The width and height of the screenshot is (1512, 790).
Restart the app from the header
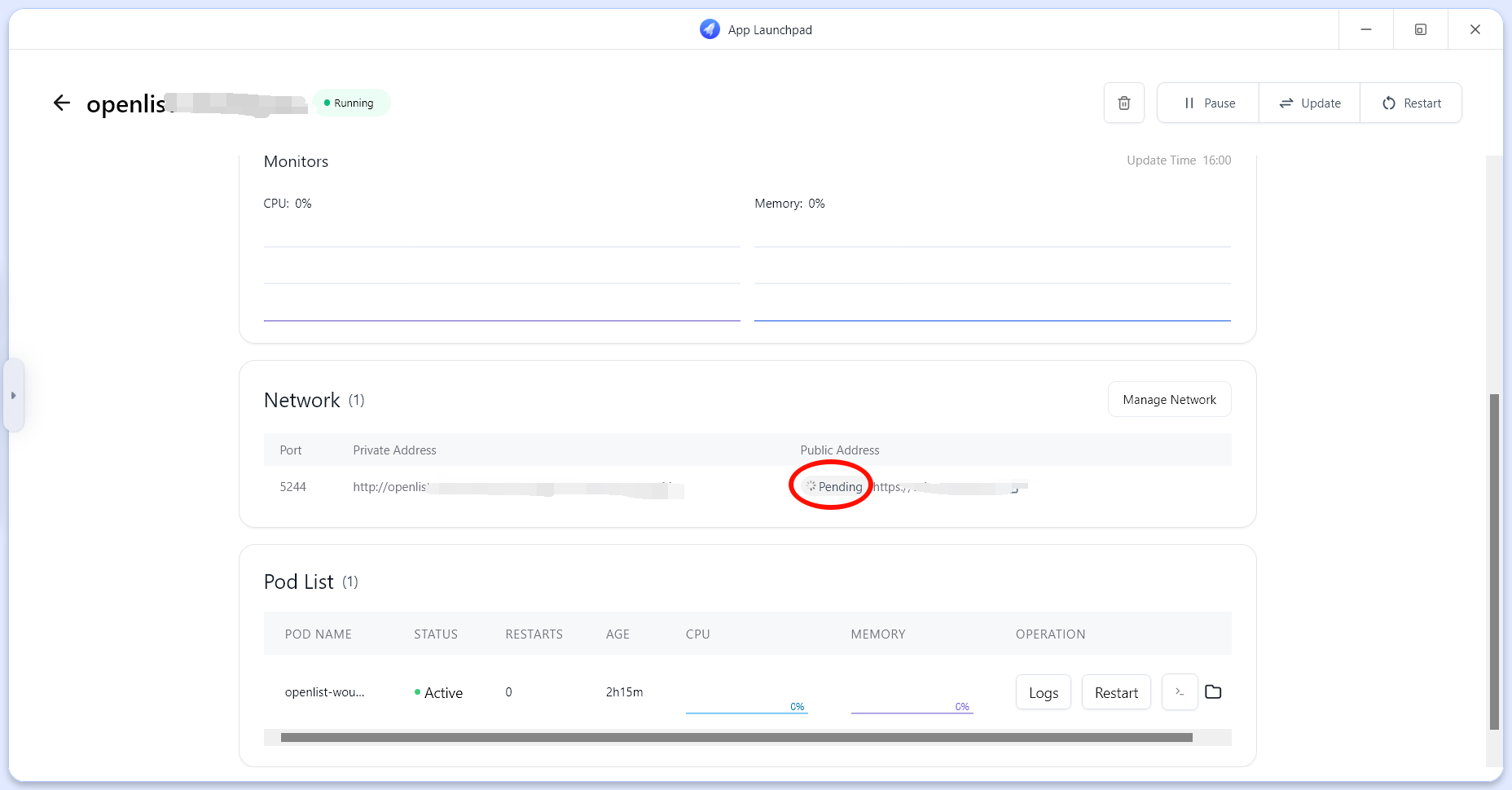click(x=1411, y=103)
